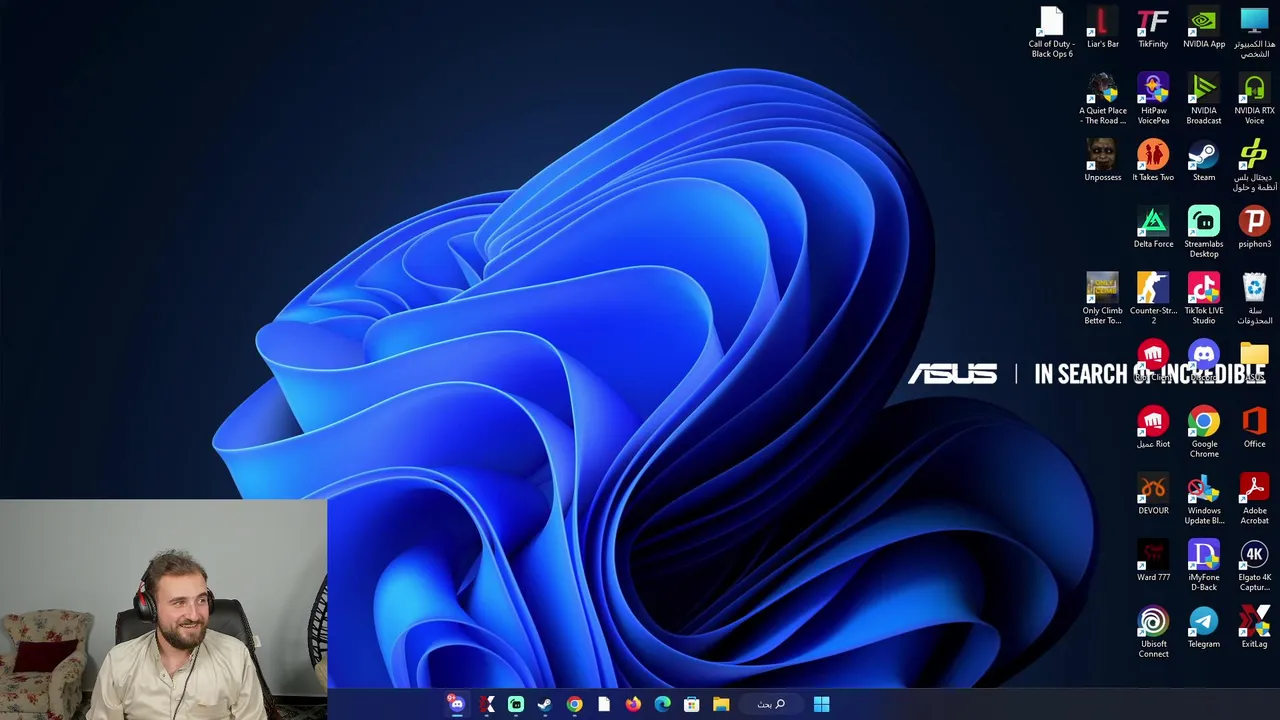Open the NVIDIA Broadcast desktop icon
The image size is (1280, 720).
click(x=1204, y=99)
